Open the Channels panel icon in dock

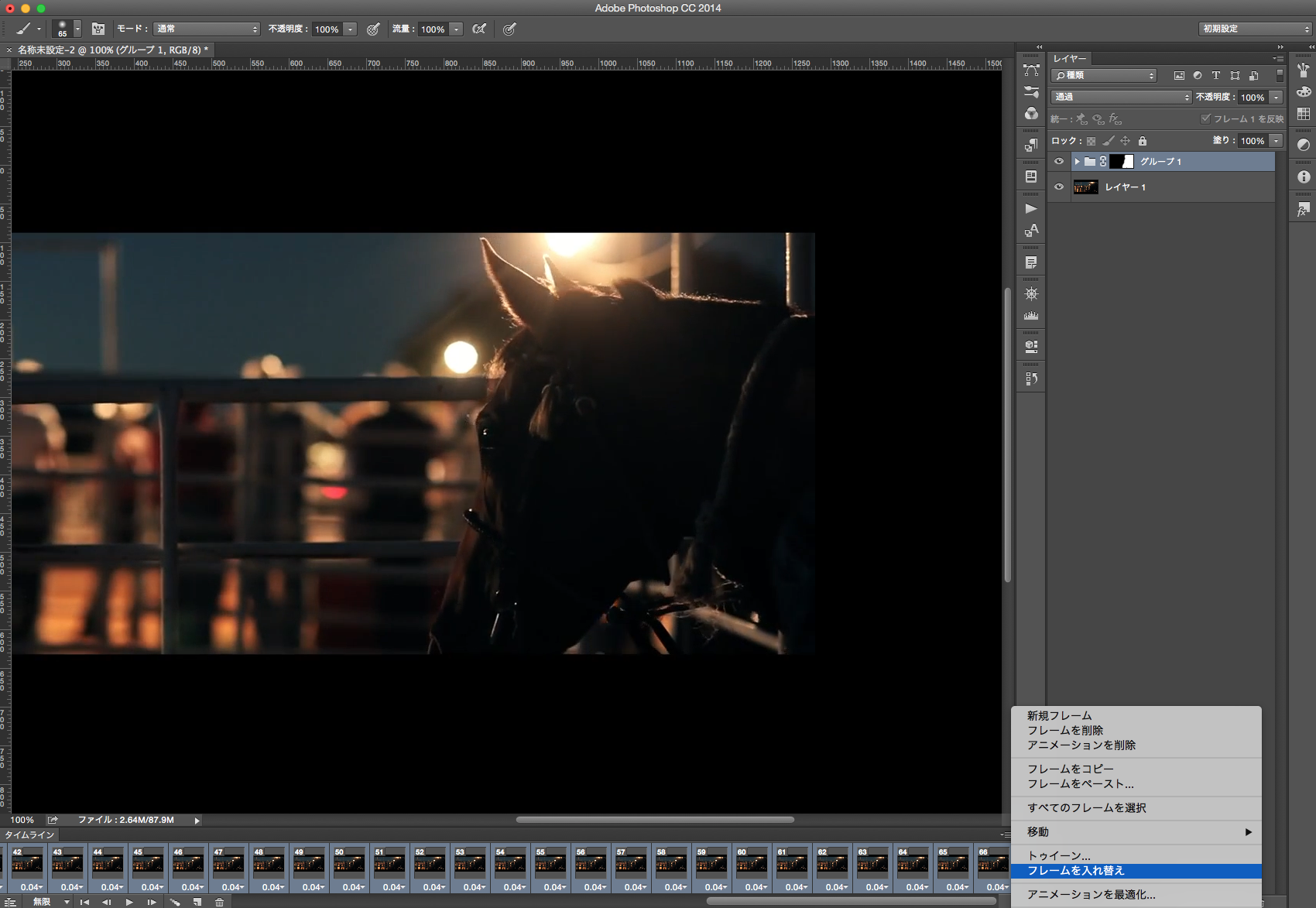pyautogui.click(x=1031, y=114)
